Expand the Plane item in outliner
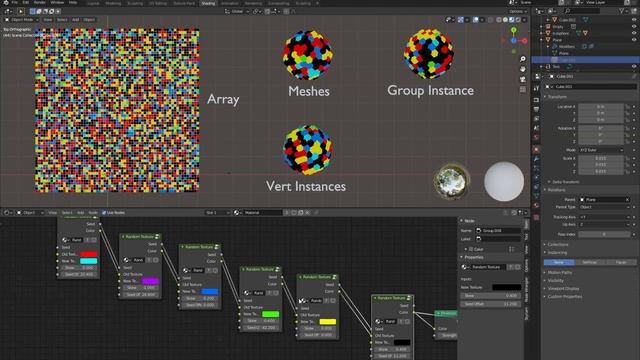Viewport: 640px width, 360px height. click(542, 40)
